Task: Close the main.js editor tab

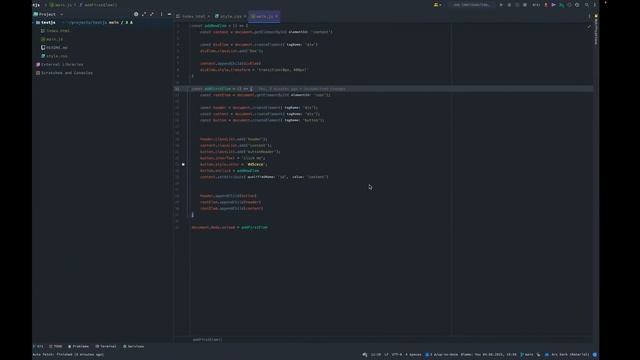Action: (276, 16)
